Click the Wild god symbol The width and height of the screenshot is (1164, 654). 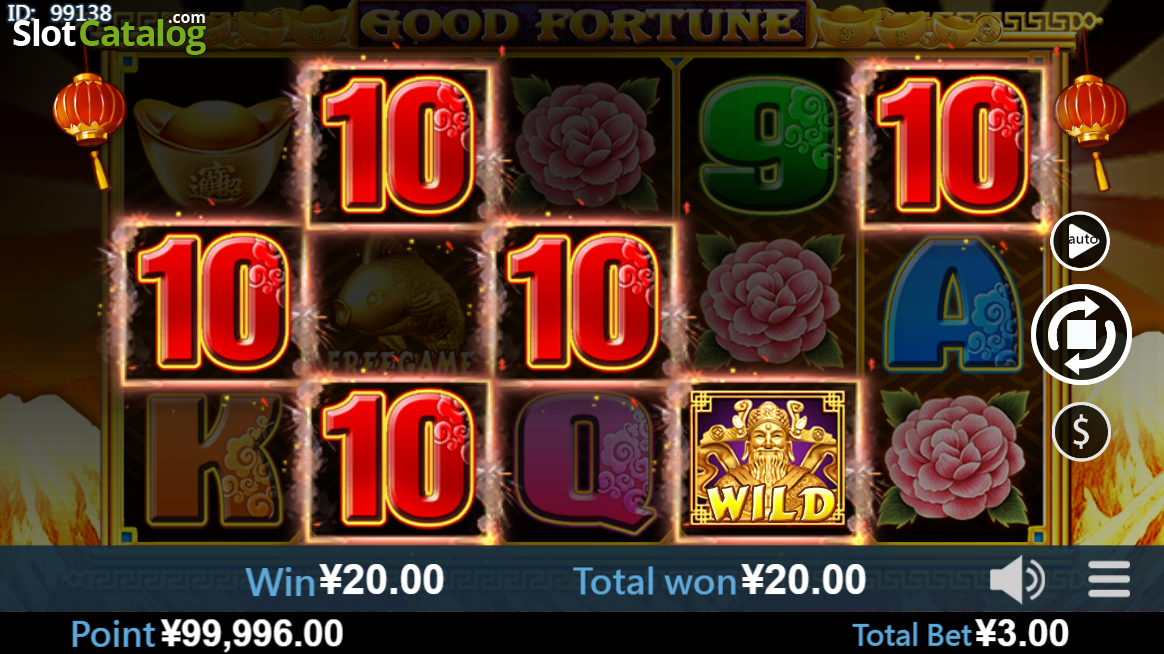(x=768, y=459)
